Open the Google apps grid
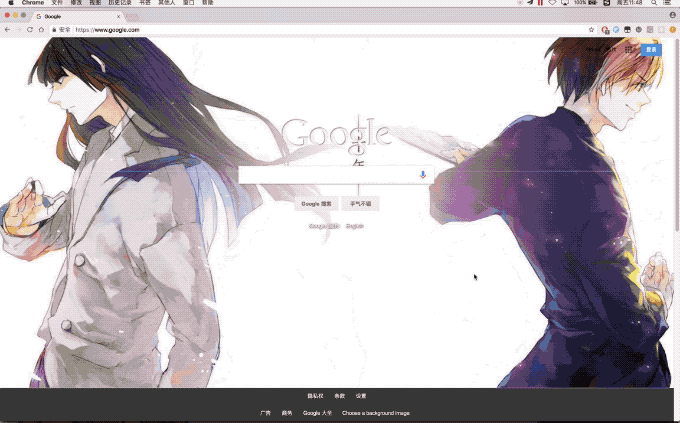 tap(628, 49)
